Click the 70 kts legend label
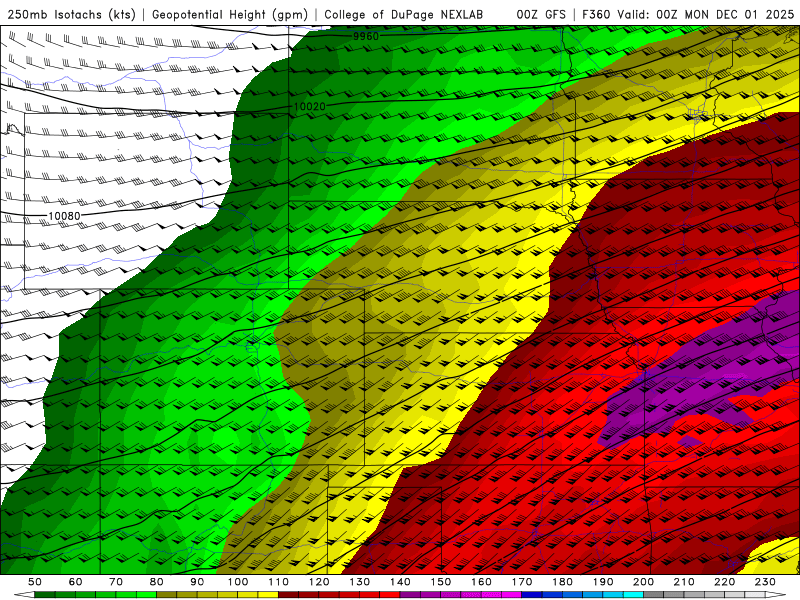Screen dimensions: 800x600 116,582
